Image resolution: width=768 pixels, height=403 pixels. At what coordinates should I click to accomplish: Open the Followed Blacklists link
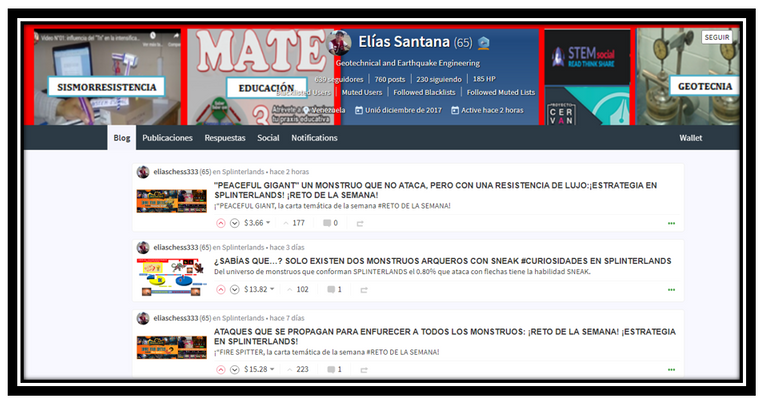pos(424,92)
